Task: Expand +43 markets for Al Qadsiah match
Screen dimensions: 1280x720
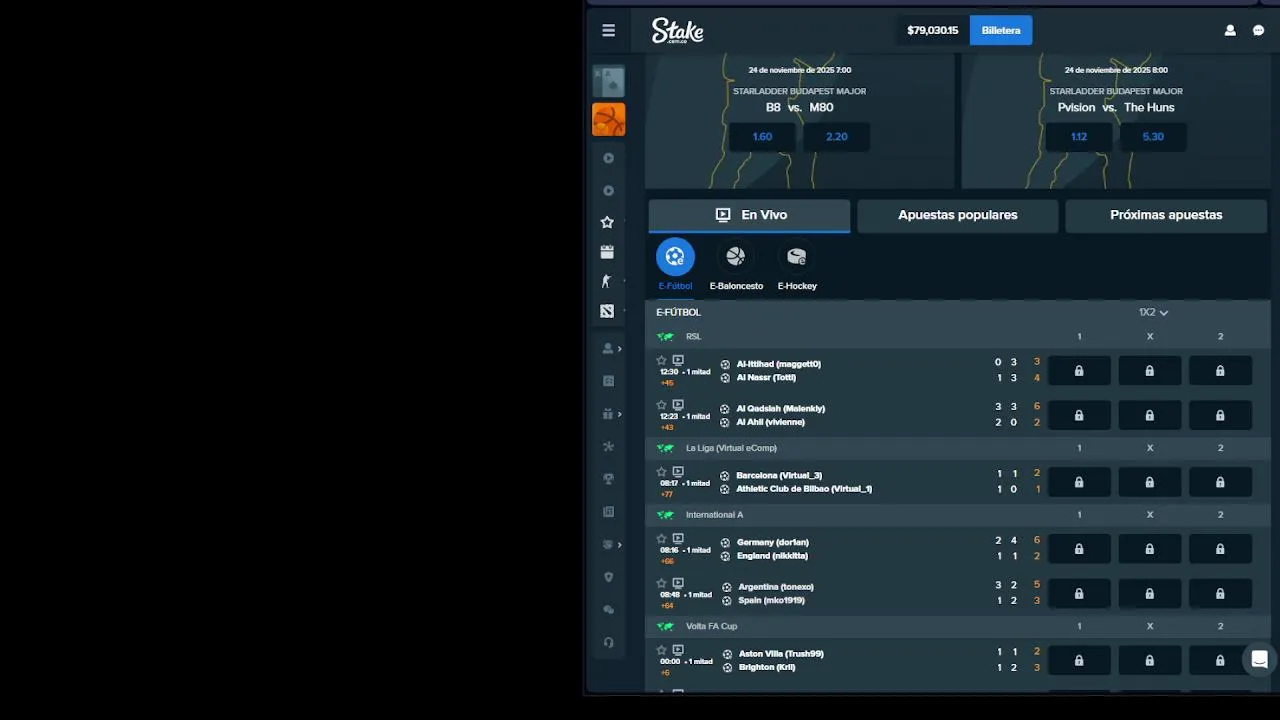Action: tap(667, 428)
